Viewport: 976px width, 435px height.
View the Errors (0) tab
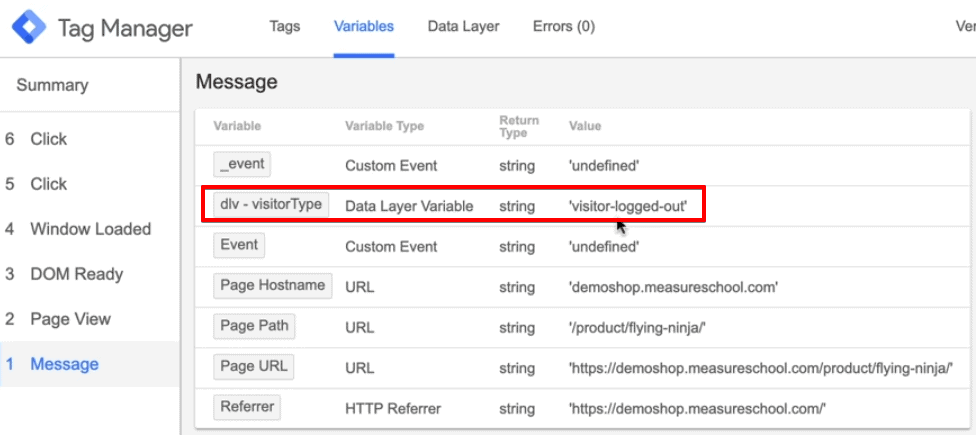(563, 27)
